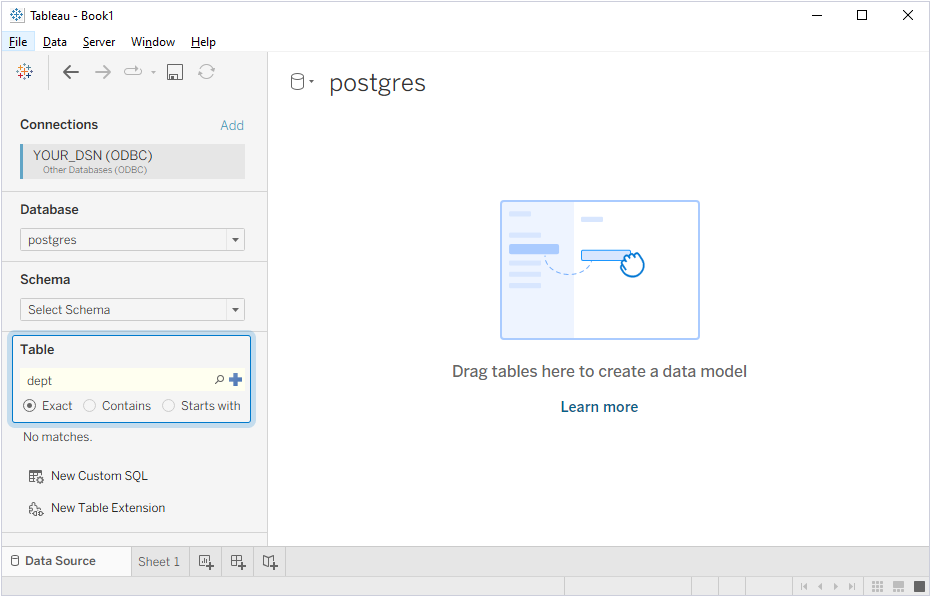
Task: Open the Select Schema dropdown
Action: (236, 309)
